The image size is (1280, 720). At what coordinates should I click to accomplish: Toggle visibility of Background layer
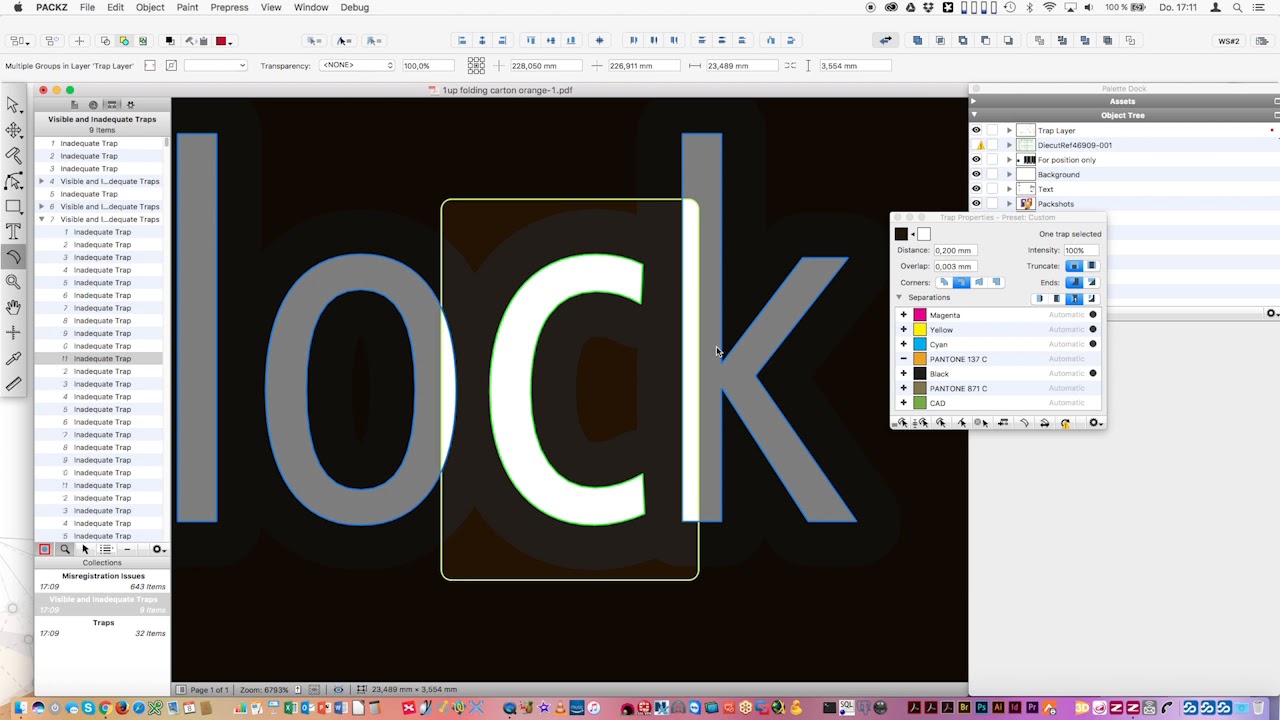tap(976, 174)
